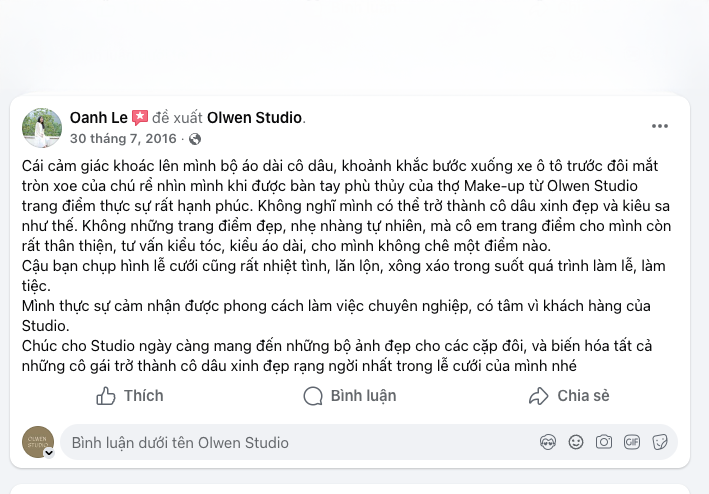Switch commenting identity via Olwen Studio avatar arrow
This screenshot has height=494, width=709.
(48, 452)
